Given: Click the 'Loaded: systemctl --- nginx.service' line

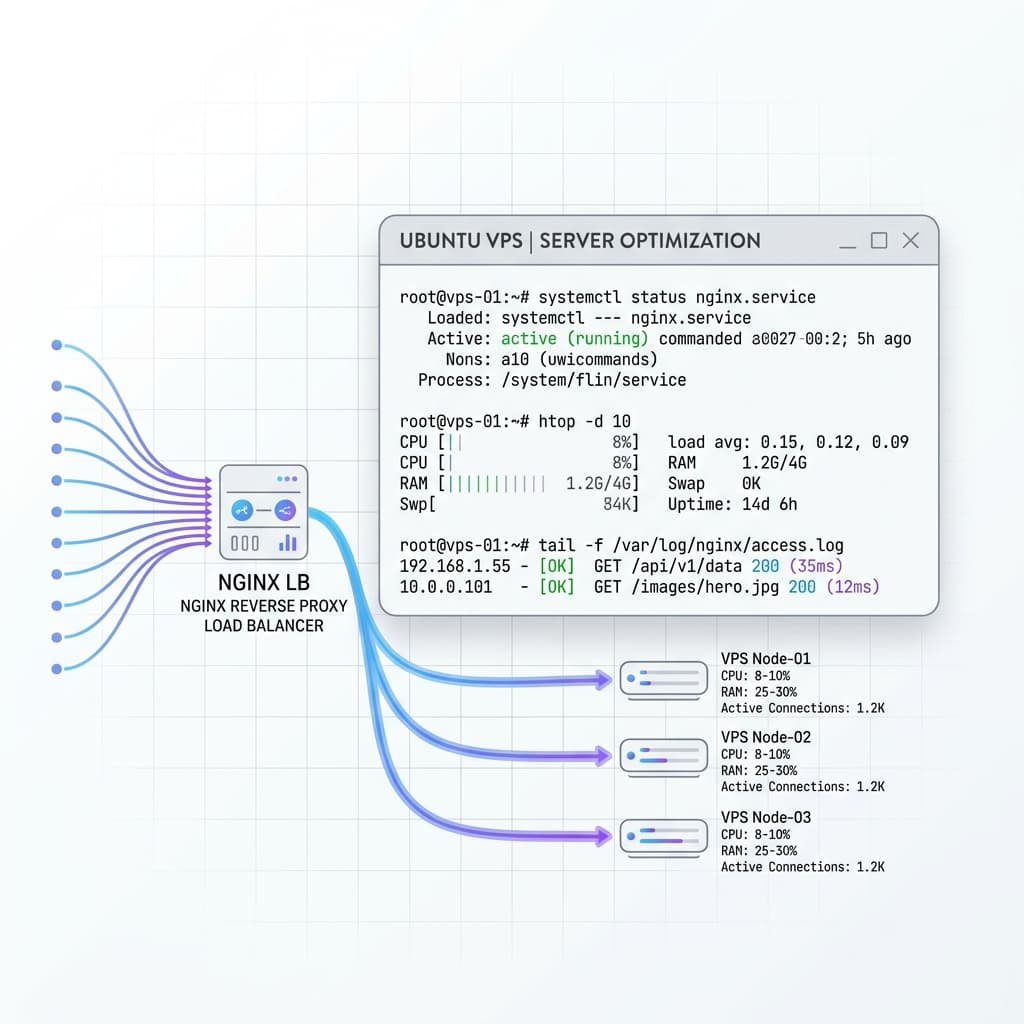Looking at the screenshot, I should point(589,318).
